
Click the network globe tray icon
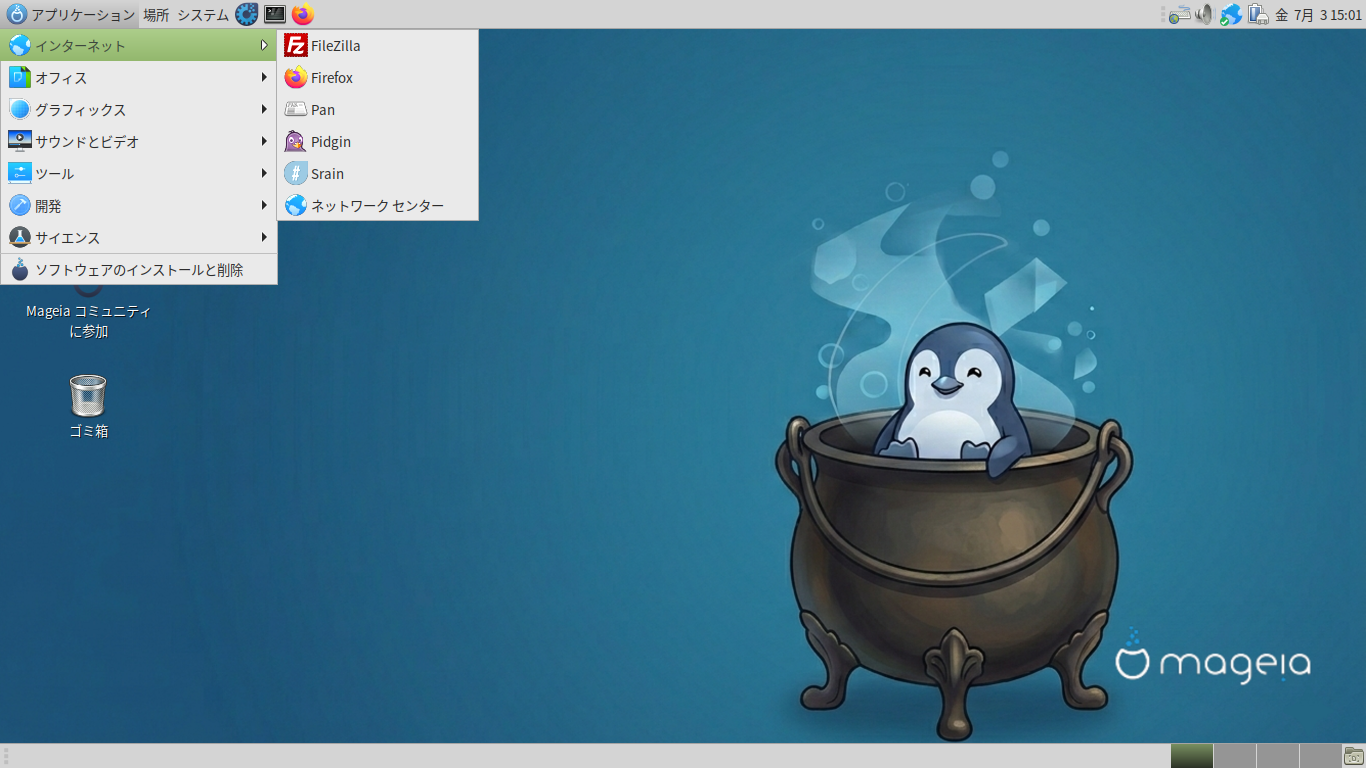tap(1231, 14)
